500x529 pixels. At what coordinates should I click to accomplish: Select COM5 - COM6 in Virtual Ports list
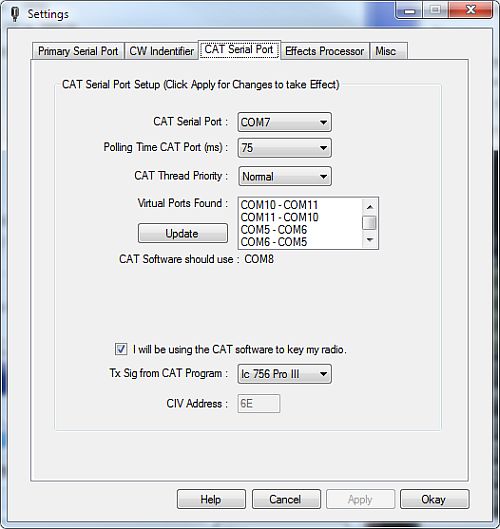pyautogui.click(x=274, y=230)
